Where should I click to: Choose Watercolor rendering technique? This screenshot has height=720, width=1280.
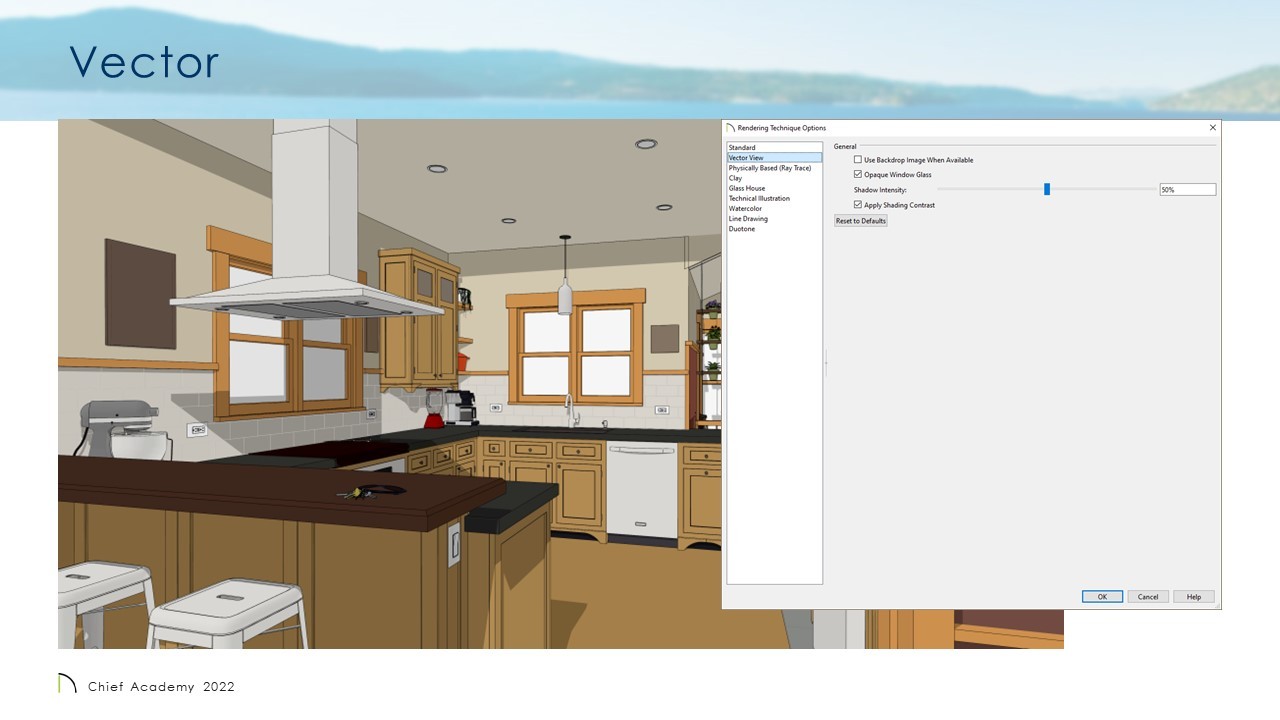[x=745, y=208]
